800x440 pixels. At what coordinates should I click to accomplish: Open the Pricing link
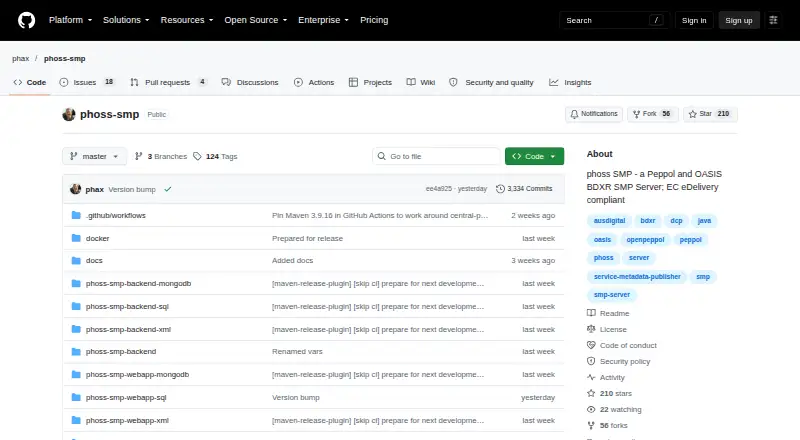[374, 20]
